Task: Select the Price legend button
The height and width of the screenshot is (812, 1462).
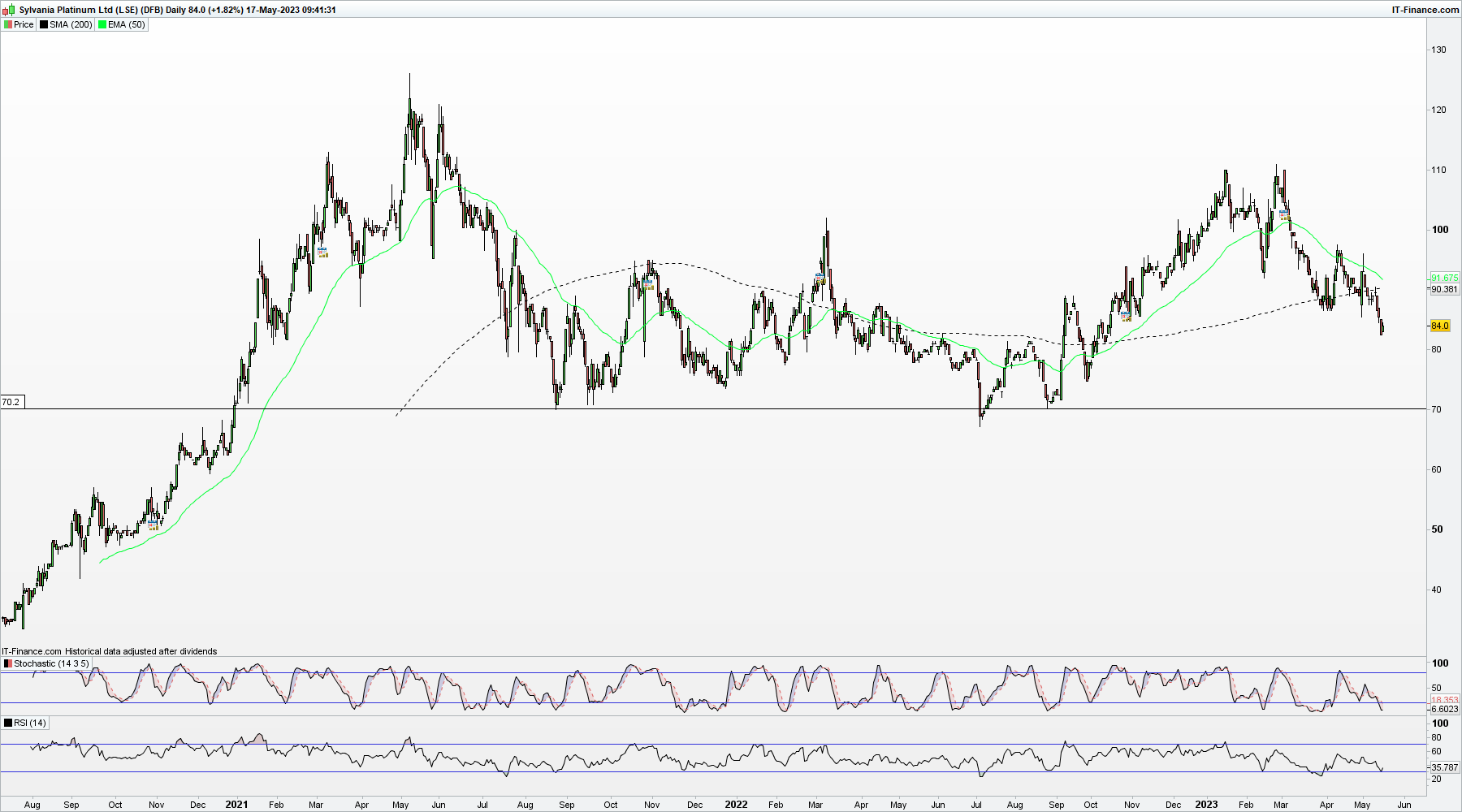Action: pyautogui.click(x=19, y=24)
